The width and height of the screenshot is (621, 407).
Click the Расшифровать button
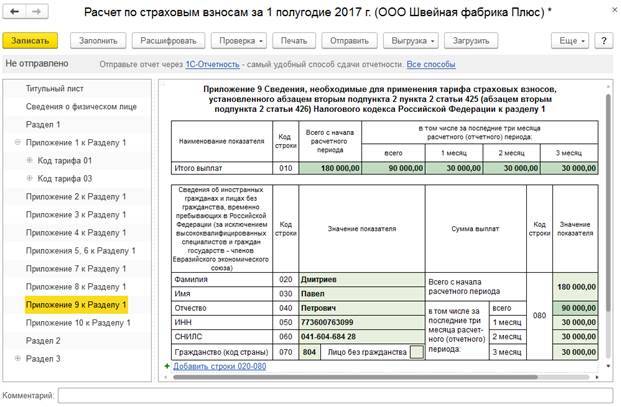(x=168, y=41)
